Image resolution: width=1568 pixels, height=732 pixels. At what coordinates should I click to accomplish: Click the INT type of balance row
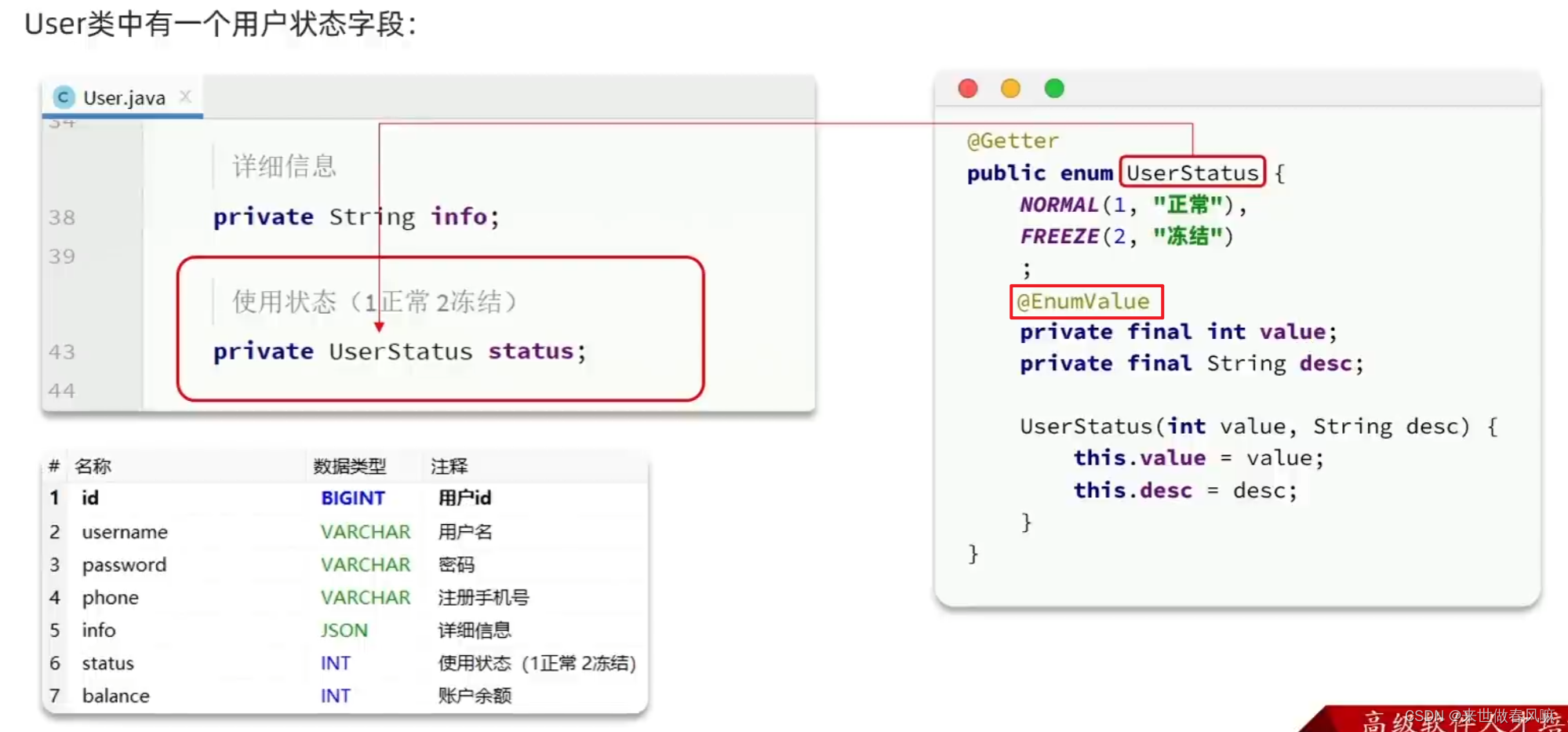336,696
